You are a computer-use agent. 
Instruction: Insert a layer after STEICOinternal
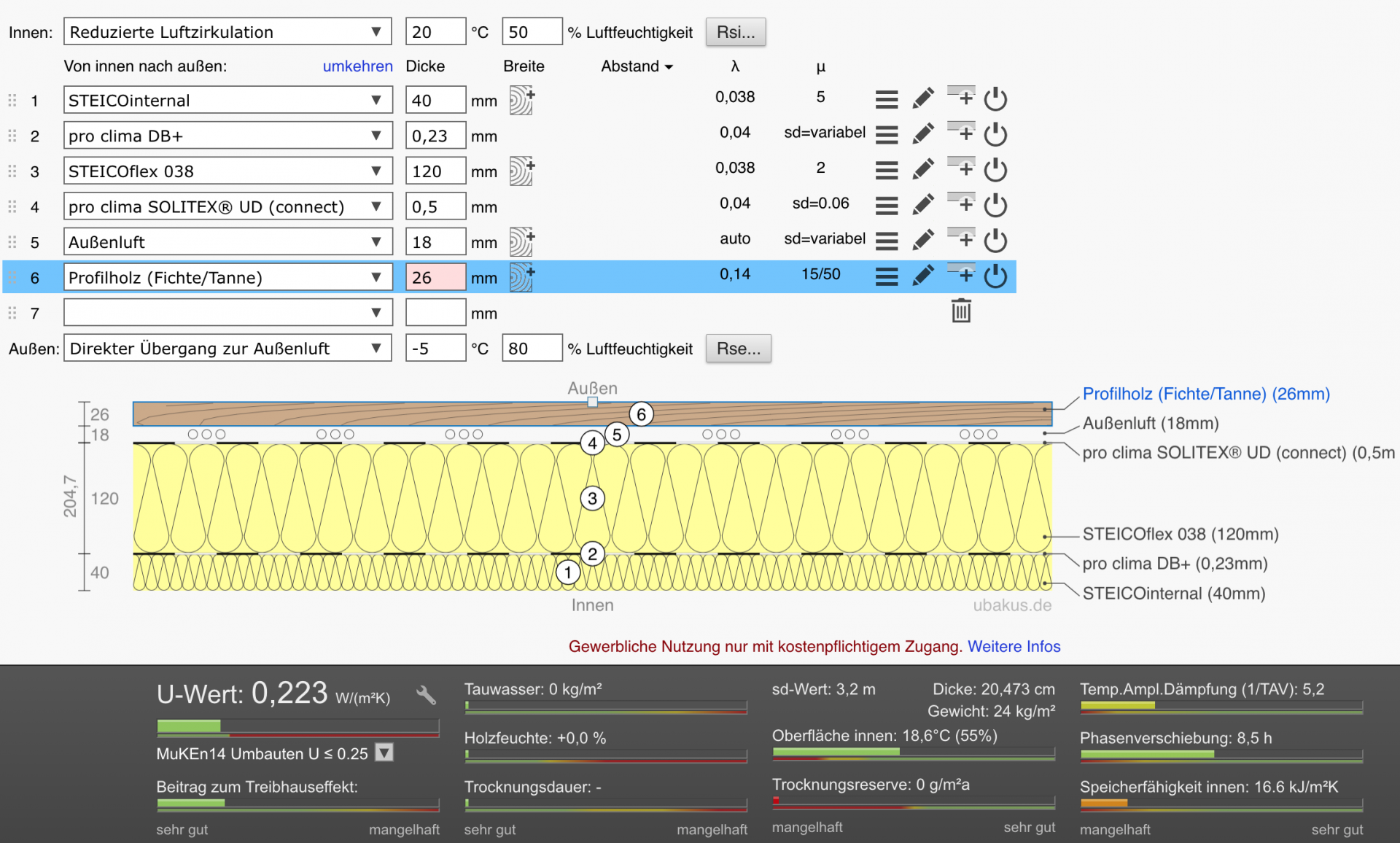(x=961, y=96)
